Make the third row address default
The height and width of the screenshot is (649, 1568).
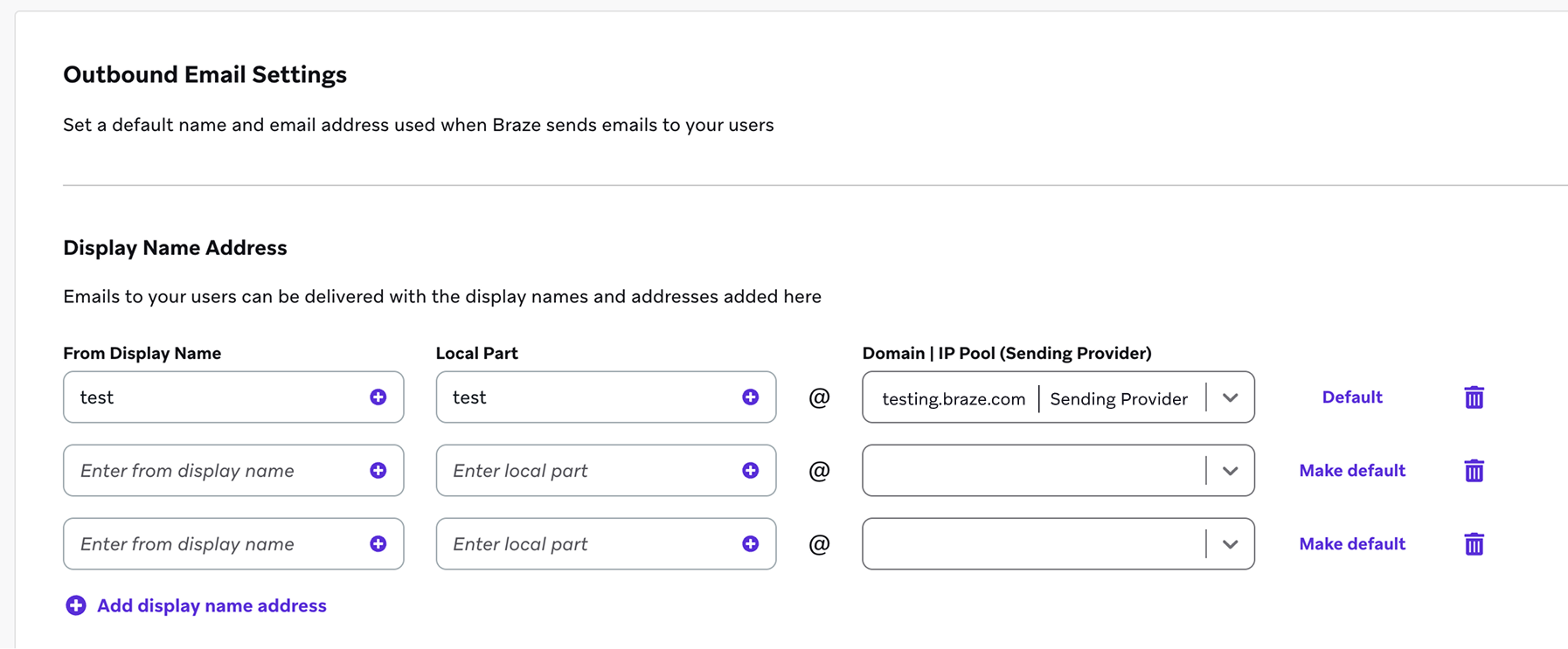coord(1352,544)
